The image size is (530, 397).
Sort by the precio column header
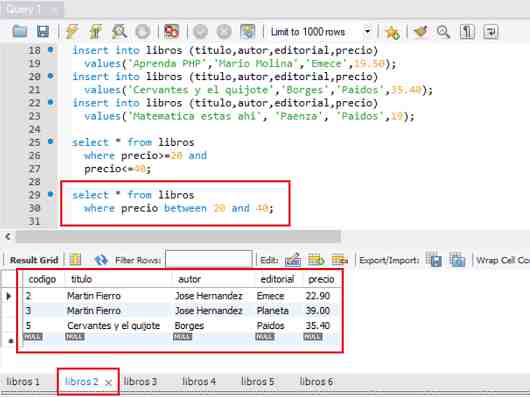pos(321,279)
